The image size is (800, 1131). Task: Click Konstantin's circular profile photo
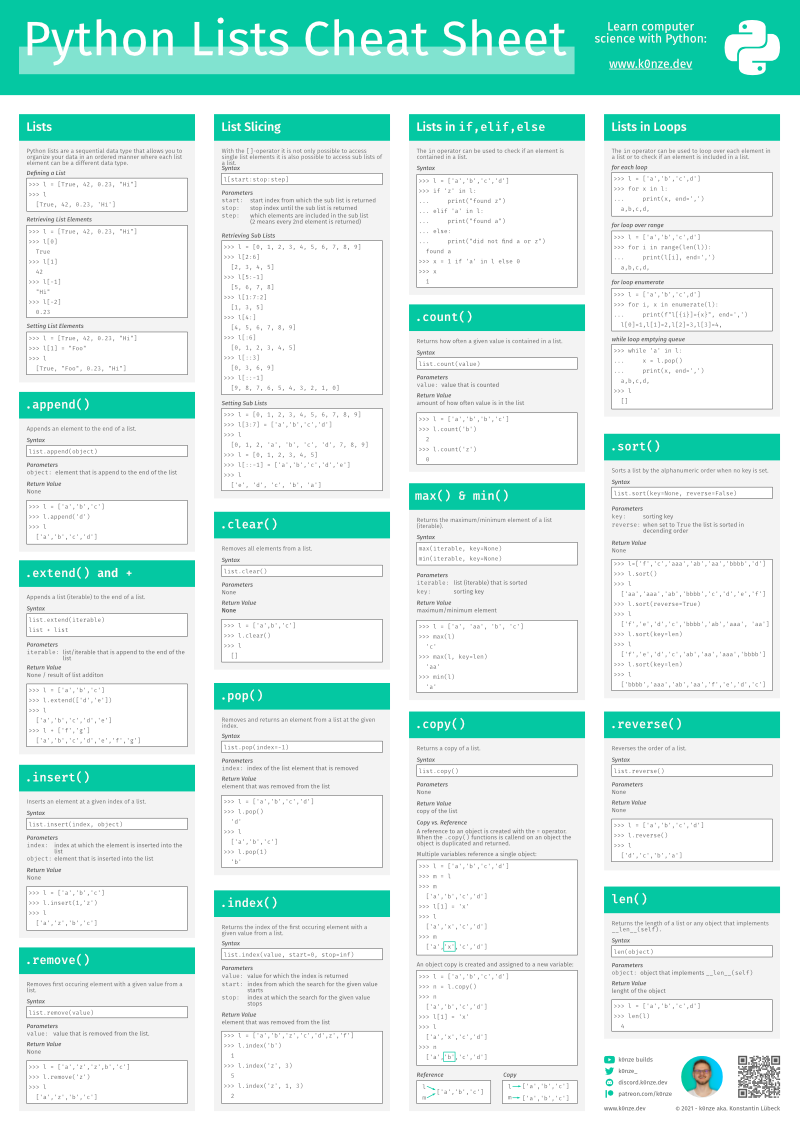(x=703, y=1076)
